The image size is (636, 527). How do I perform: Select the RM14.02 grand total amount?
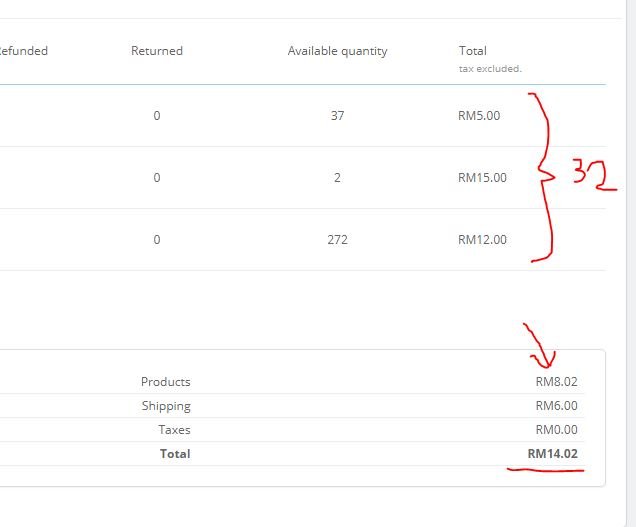pyautogui.click(x=552, y=454)
